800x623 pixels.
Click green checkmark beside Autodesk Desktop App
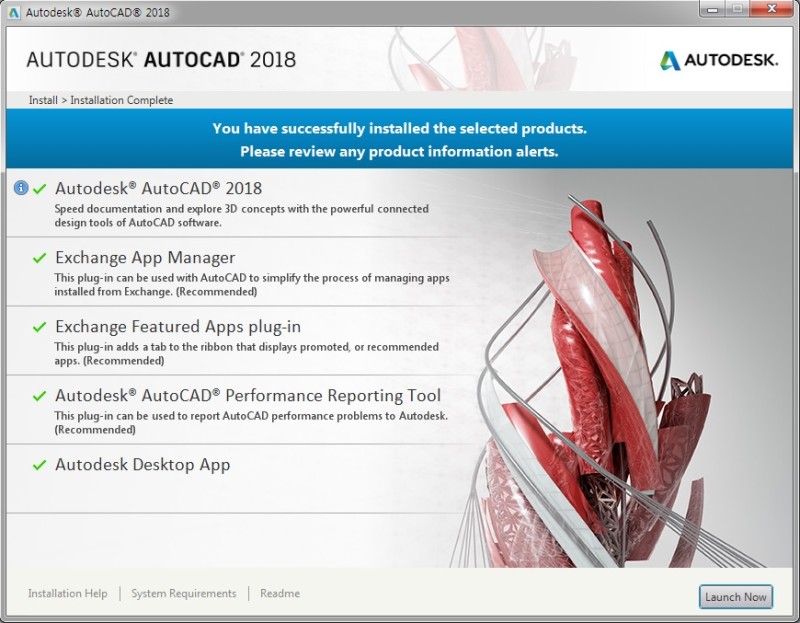point(39,465)
